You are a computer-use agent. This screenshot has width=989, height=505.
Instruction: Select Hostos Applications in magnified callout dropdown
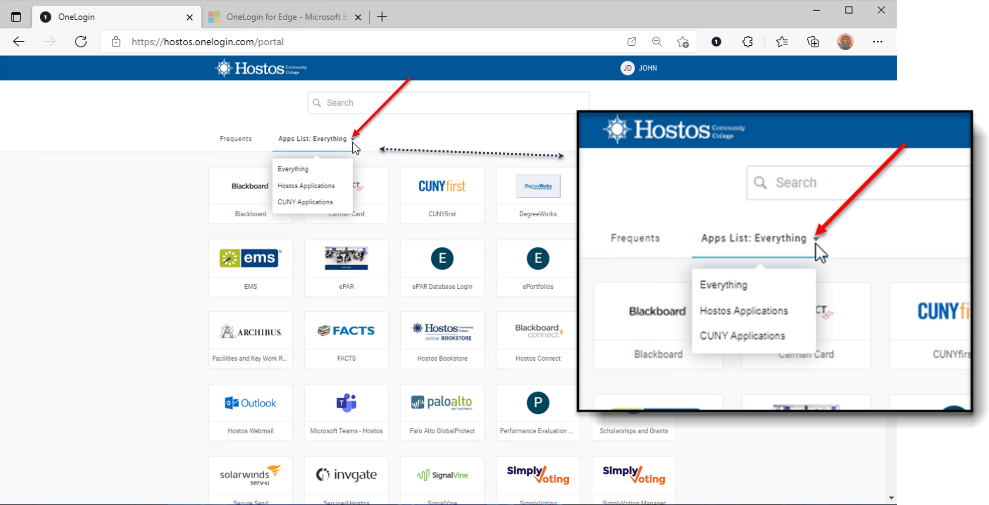click(743, 311)
